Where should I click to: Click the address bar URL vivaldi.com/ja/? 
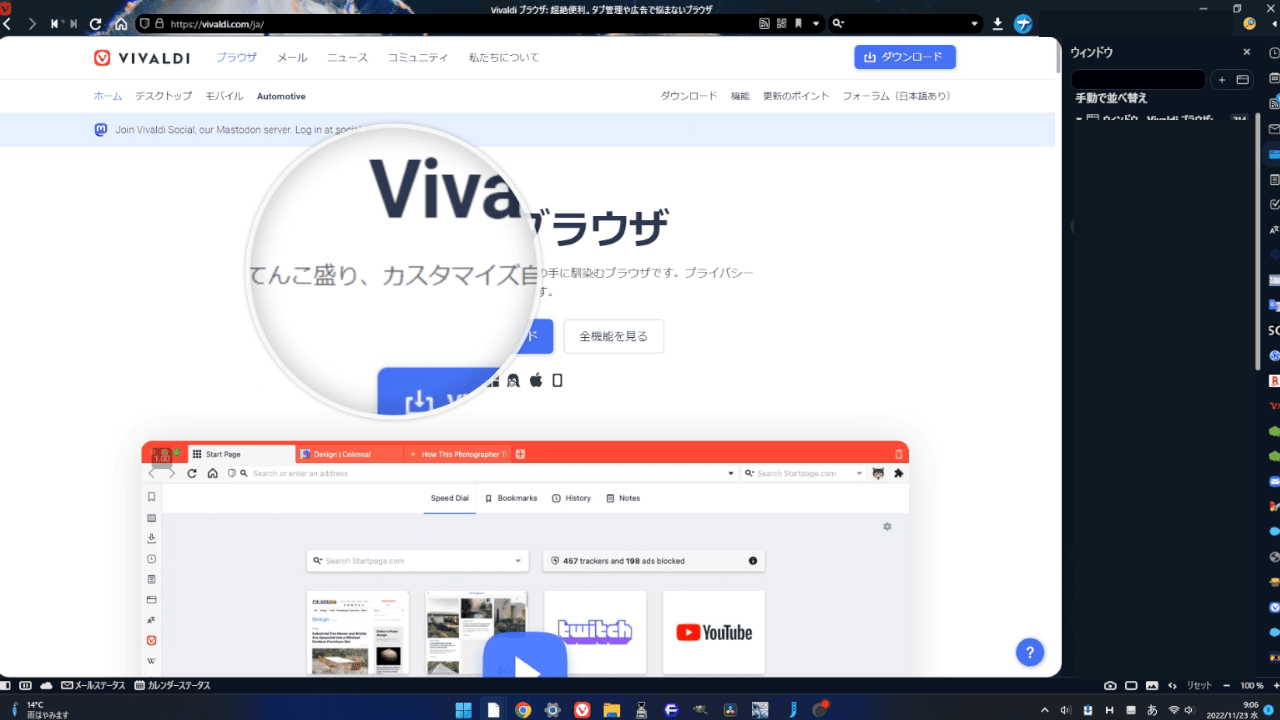tap(217, 23)
